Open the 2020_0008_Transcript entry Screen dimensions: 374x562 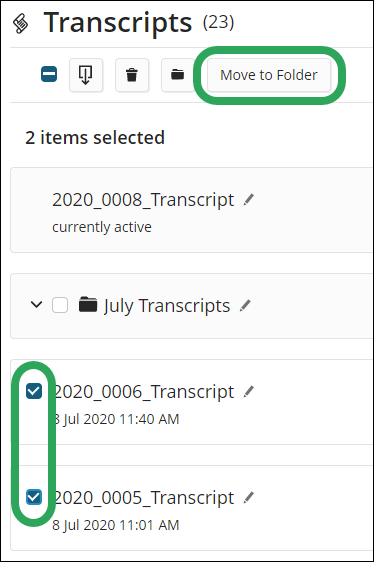(x=143, y=200)
